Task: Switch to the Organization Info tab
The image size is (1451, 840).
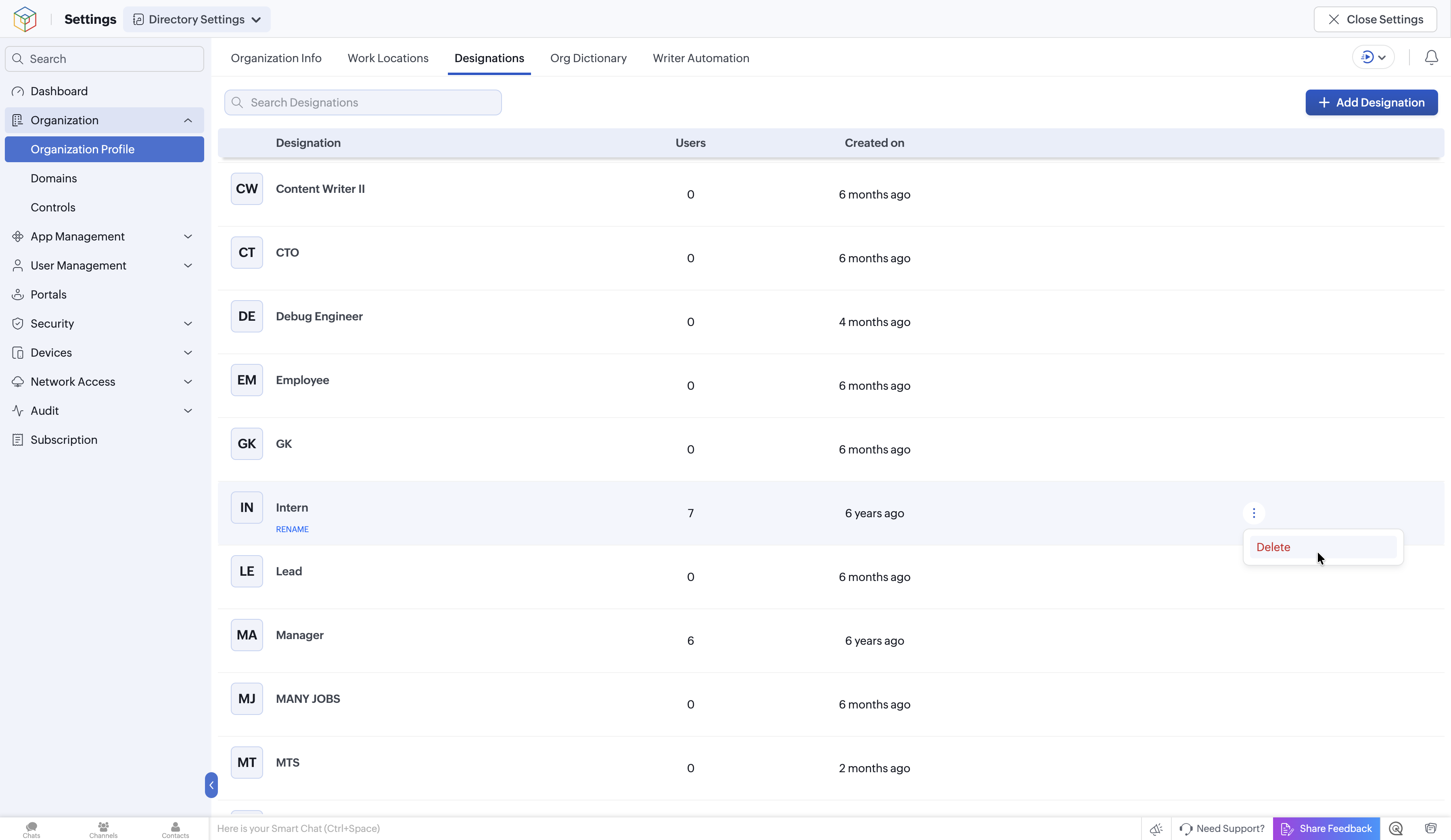Action: tap(276, 58)
